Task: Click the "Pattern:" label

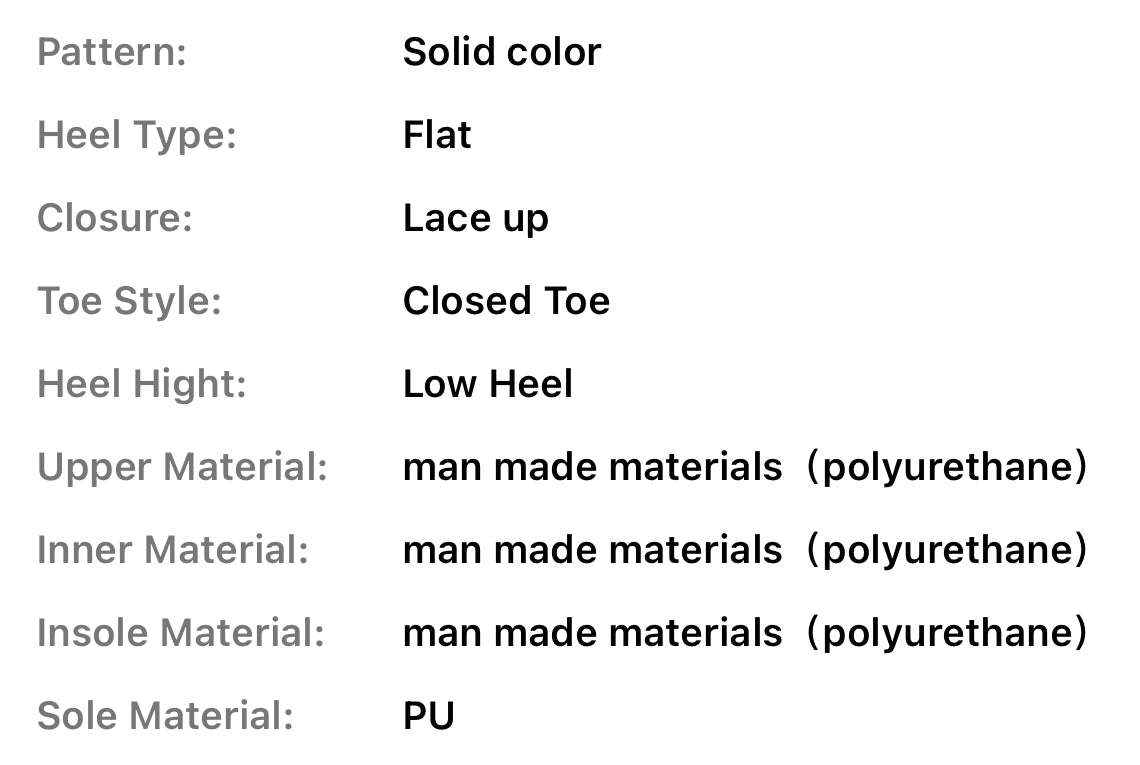Action: point(112,52)
